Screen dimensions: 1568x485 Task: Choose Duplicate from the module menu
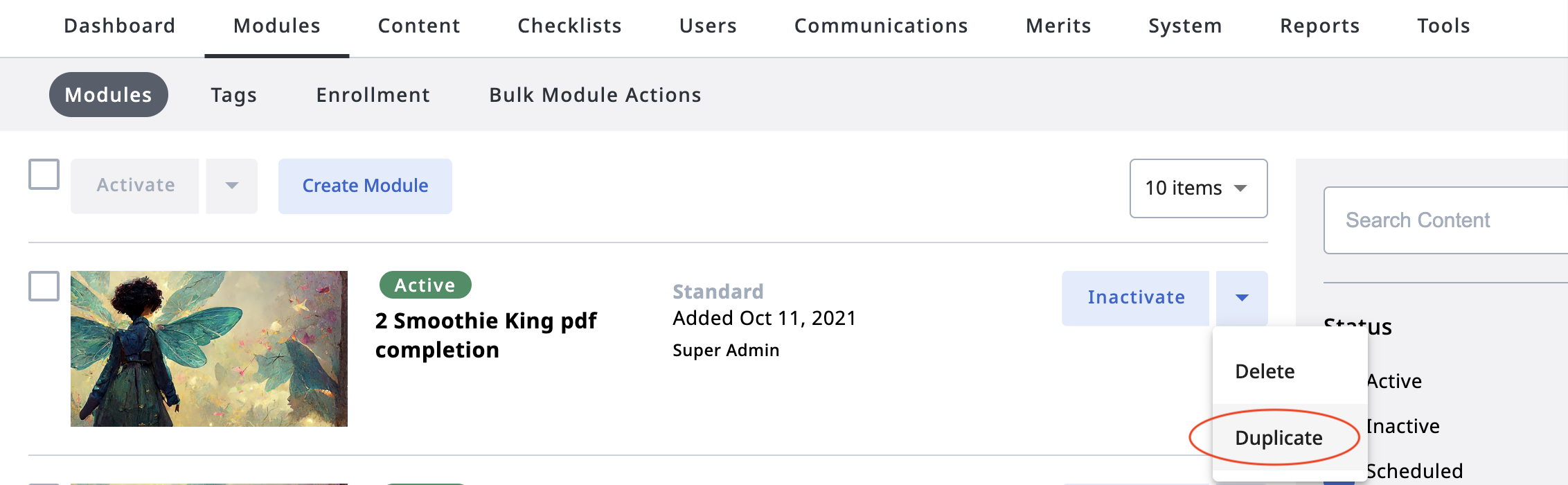tap(1279, 438)
